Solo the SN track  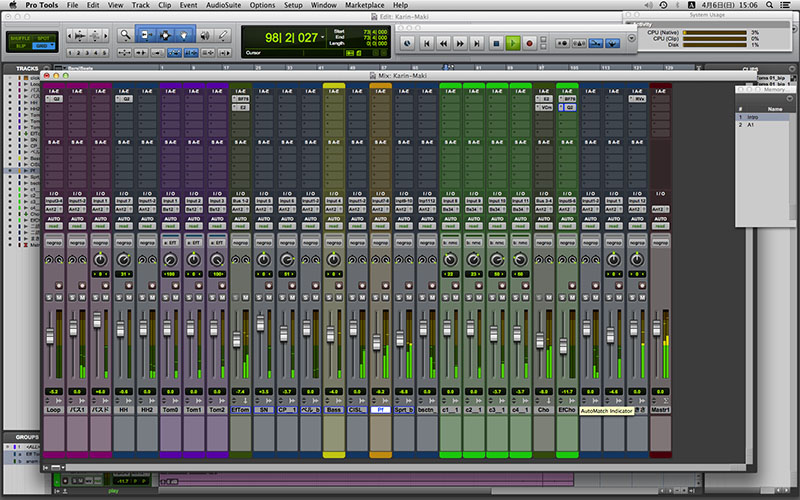259,297
